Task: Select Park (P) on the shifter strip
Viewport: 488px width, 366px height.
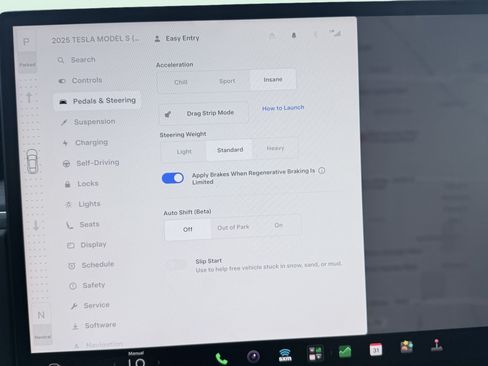Action: pyautogui.click(x=26, y=42)
